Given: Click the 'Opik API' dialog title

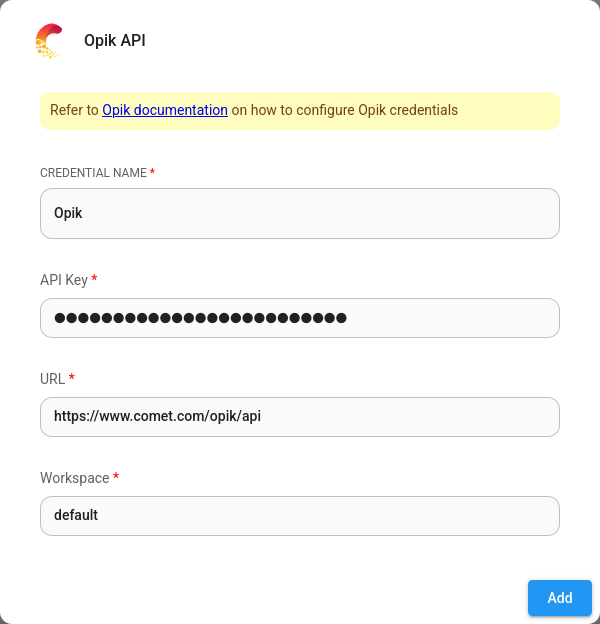Looking at the screenshot, I should click(x=115, y=41).
